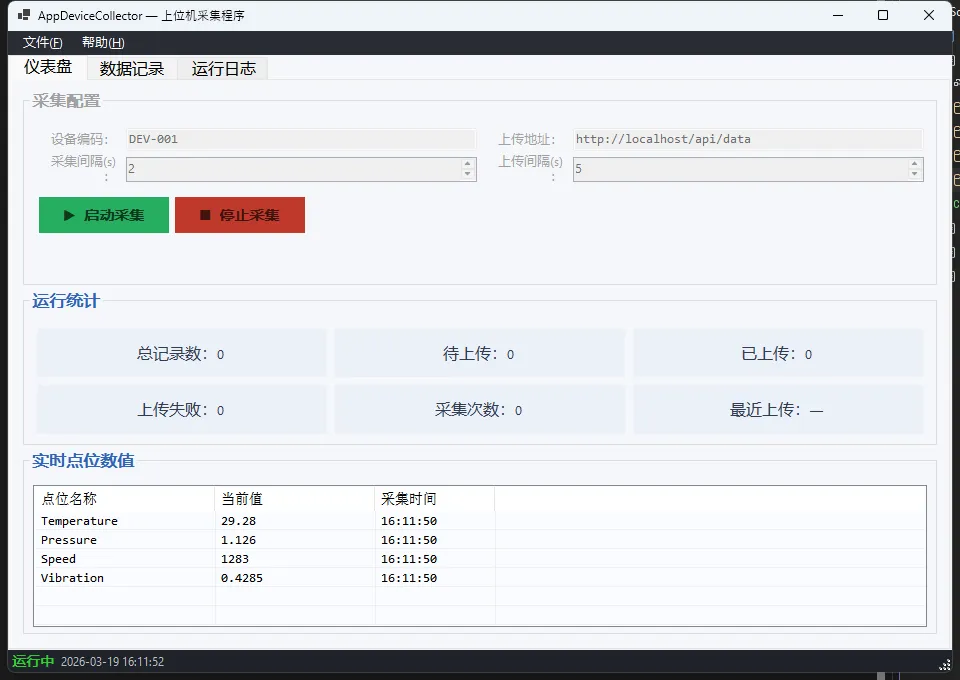Click the resize grip in status bar corner
Screen dimensions: 960x680
point(944,664)
